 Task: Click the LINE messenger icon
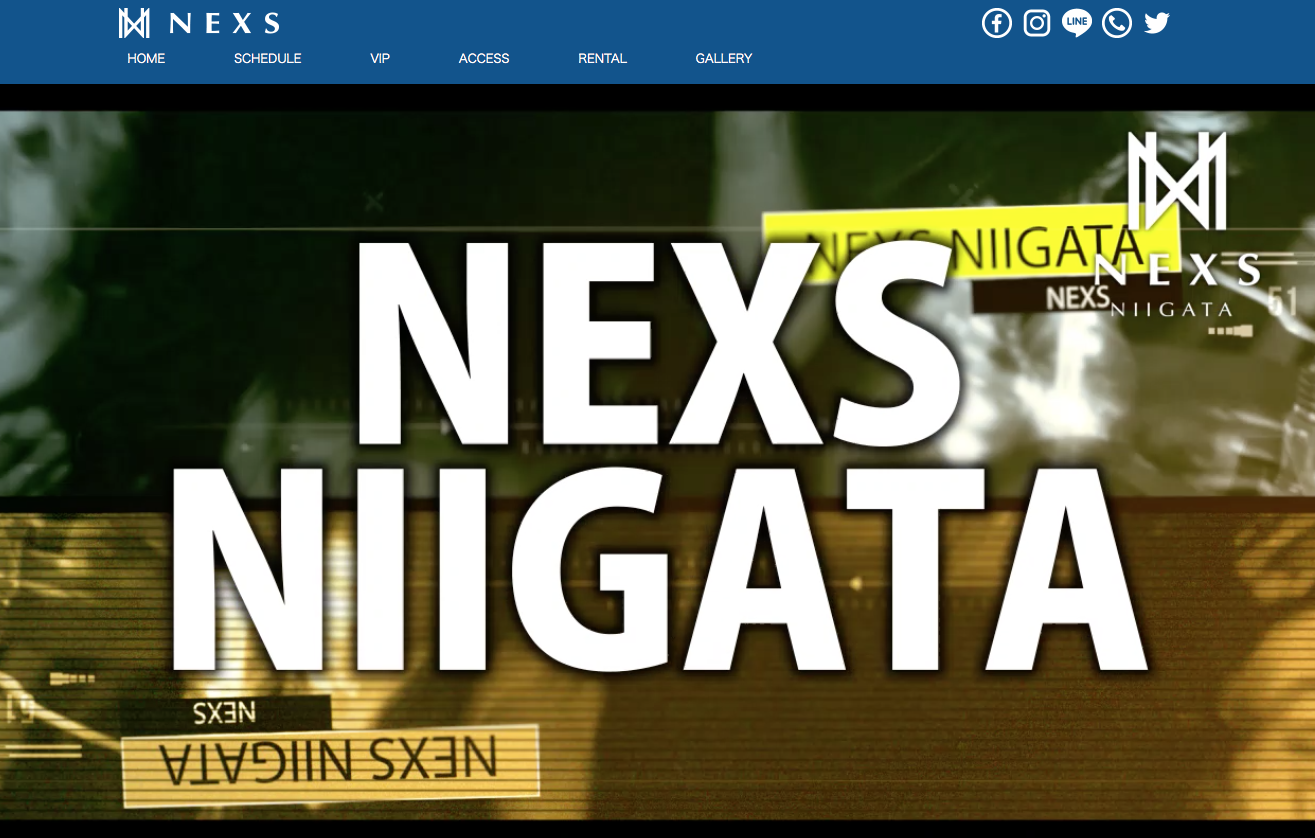click(x=1076, y=22)
